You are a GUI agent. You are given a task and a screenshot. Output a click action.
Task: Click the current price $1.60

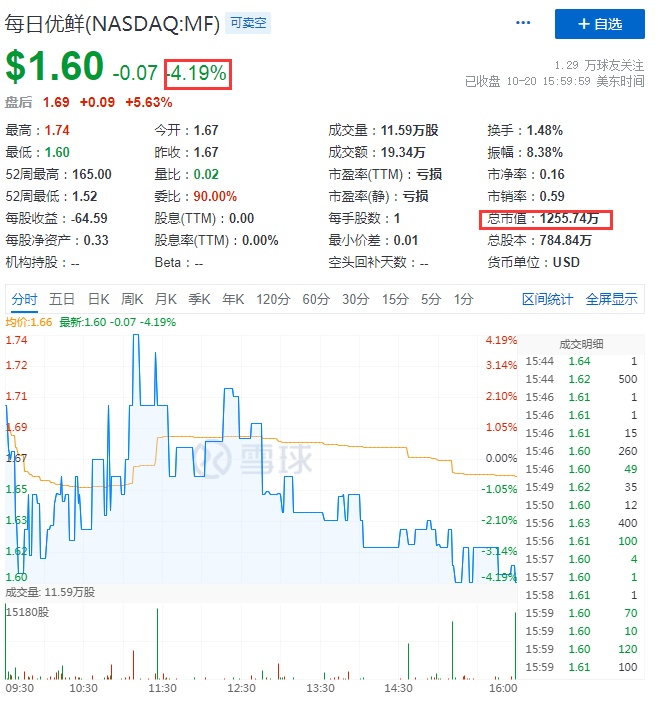point(54,66)
